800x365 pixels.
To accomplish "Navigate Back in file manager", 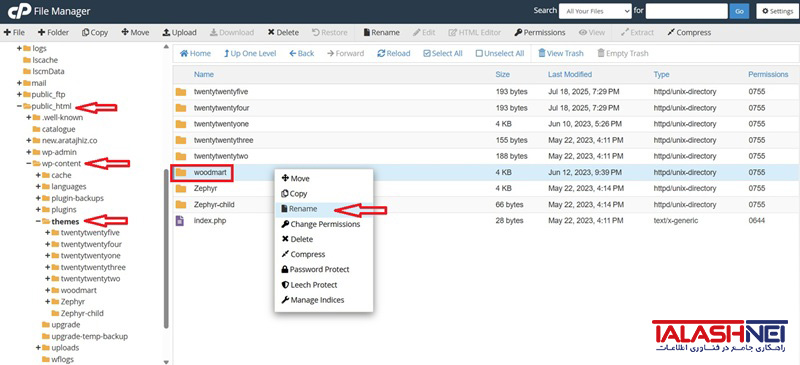I will [302, 53].
